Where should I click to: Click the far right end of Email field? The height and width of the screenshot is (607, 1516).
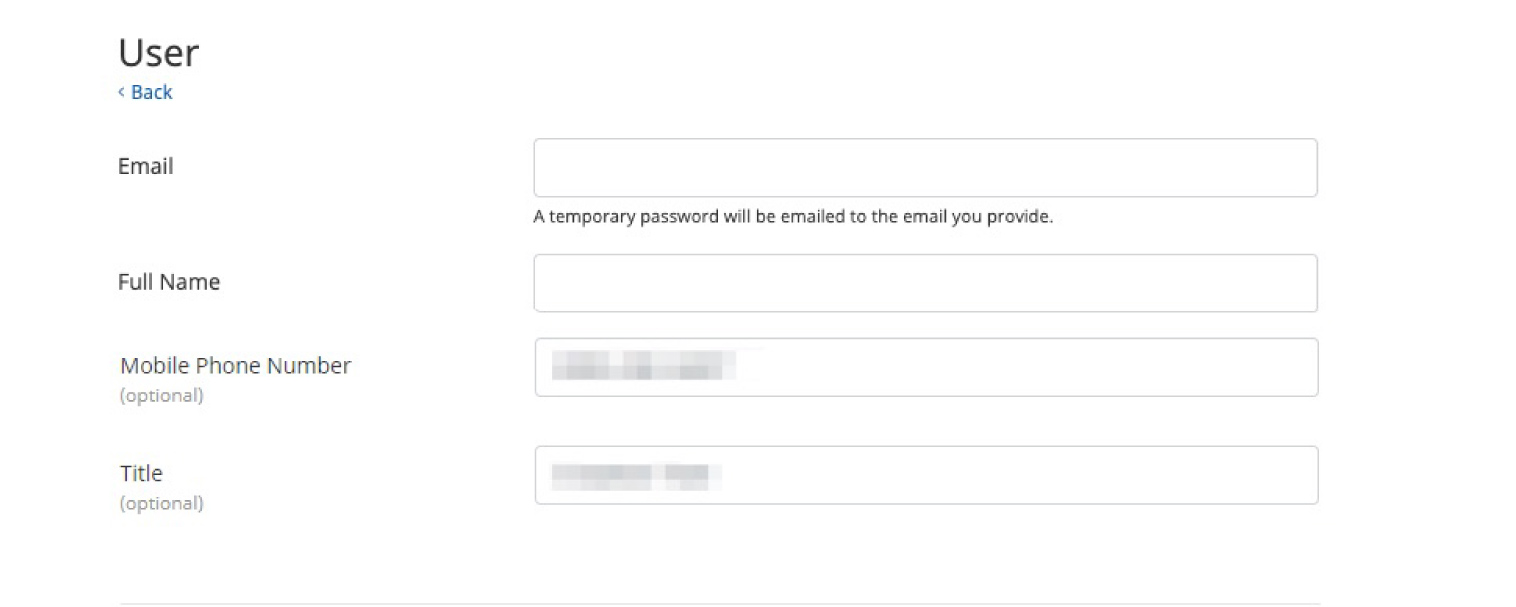tap(1298, 168)
